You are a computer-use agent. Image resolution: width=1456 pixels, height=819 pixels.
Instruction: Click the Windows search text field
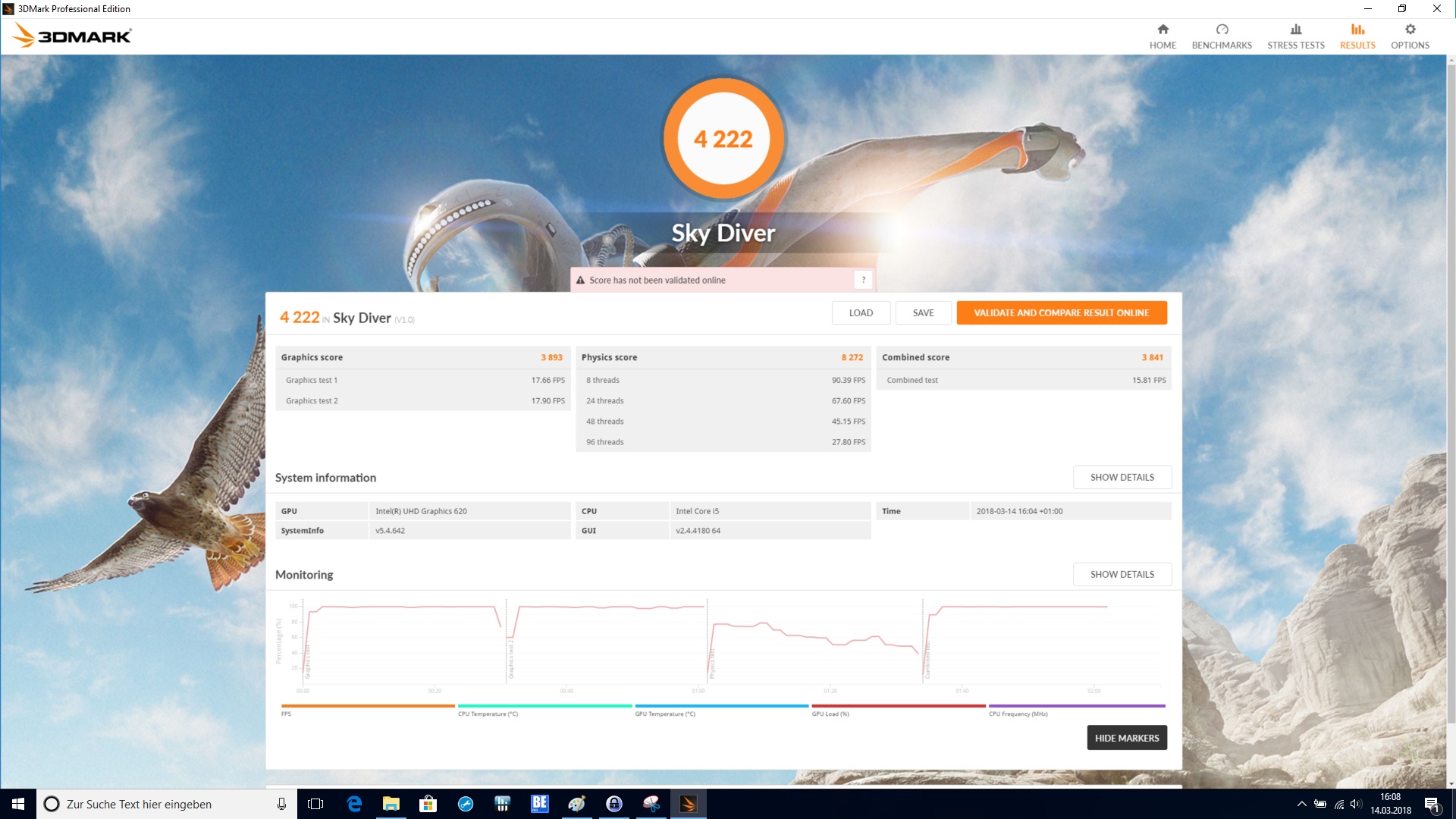[159, 804]
